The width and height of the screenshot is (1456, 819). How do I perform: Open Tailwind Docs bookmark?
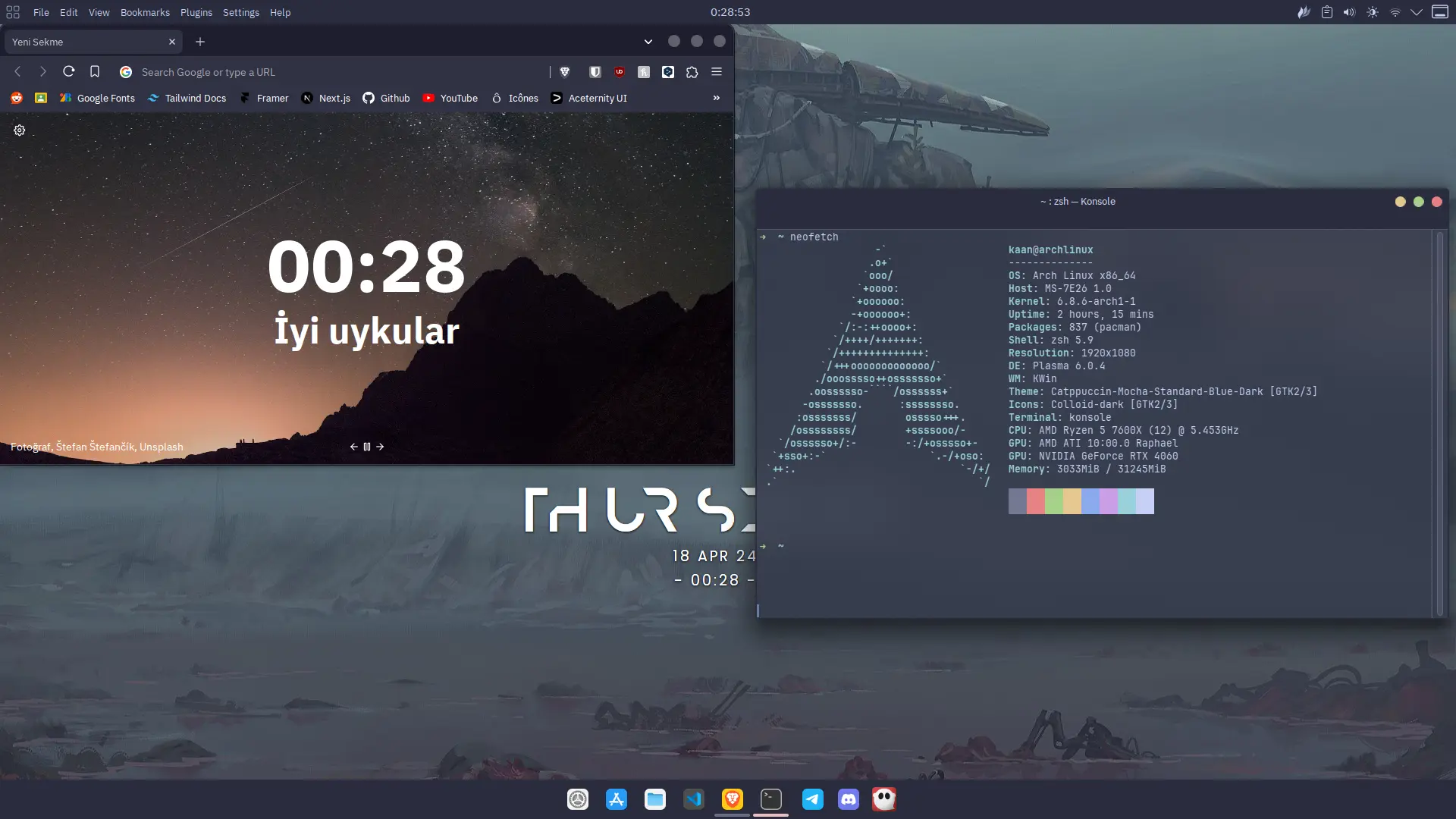tap(187, 98)
